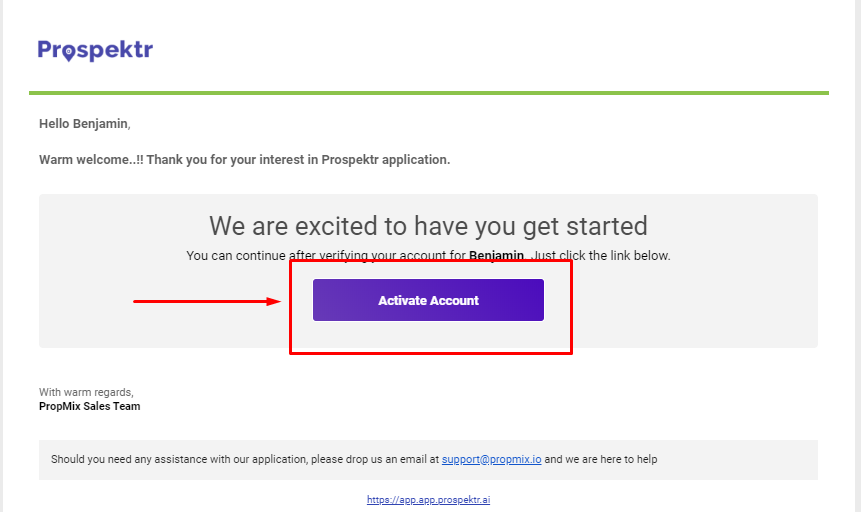Open the support@propmix.io email link
Viewport: 861px width, 512px height.
pos(491,459)
